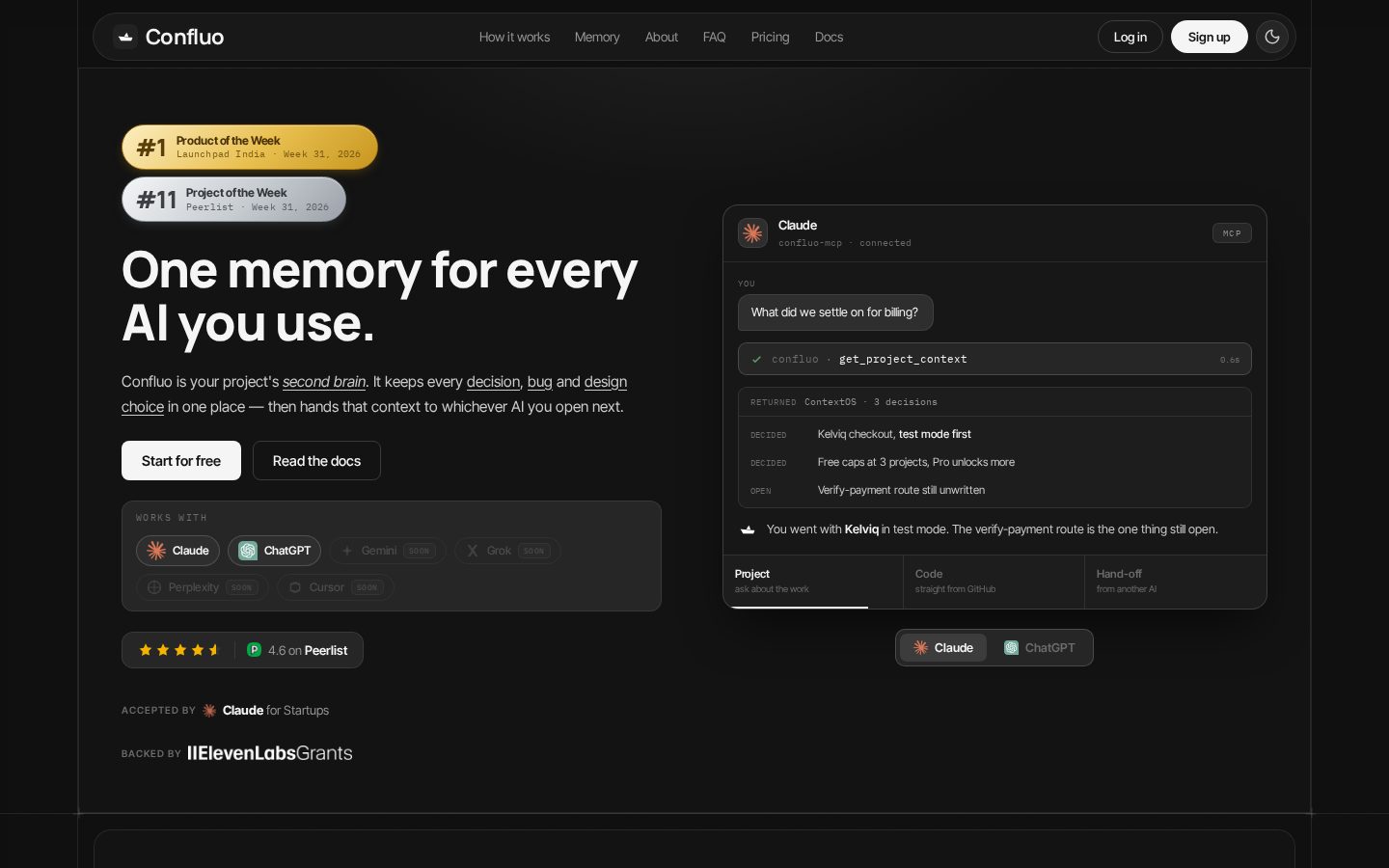Follow the 'second brain' link
Viewport: 1389px width, 868px height.
pos(324,382)
